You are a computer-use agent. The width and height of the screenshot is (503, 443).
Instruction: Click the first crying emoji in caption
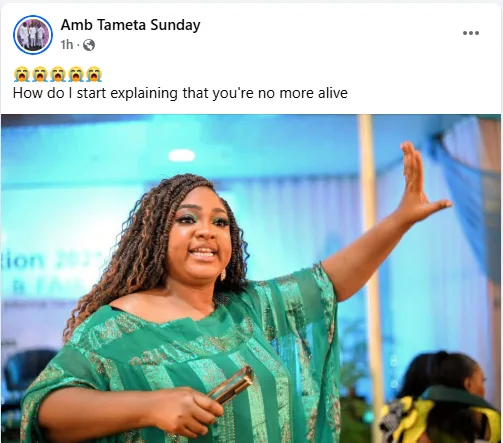coord(21,74)
